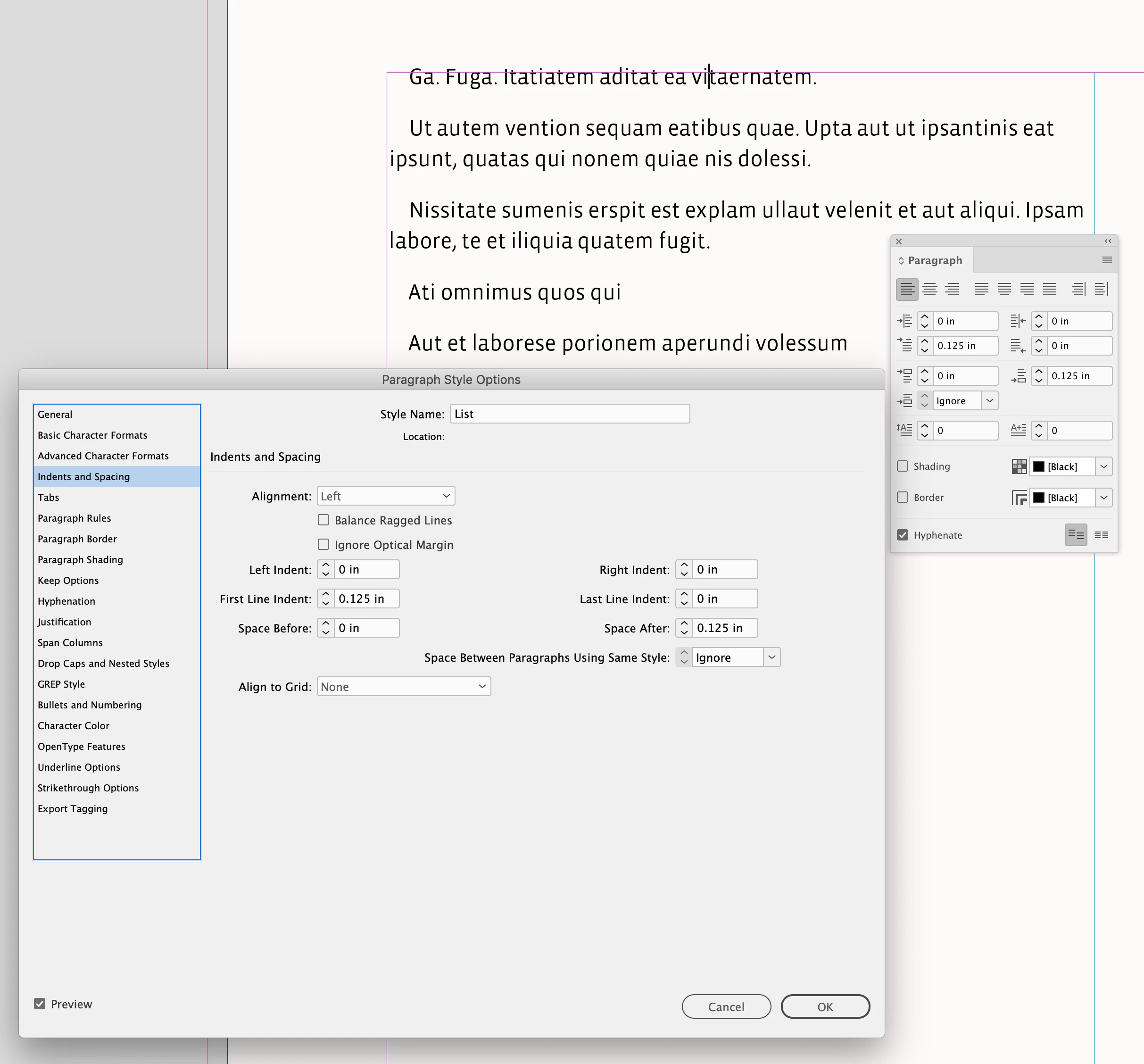Click Align Towards Spine icon
The height and width of the screenshot is (1064, 1144).
[1079, 289]
